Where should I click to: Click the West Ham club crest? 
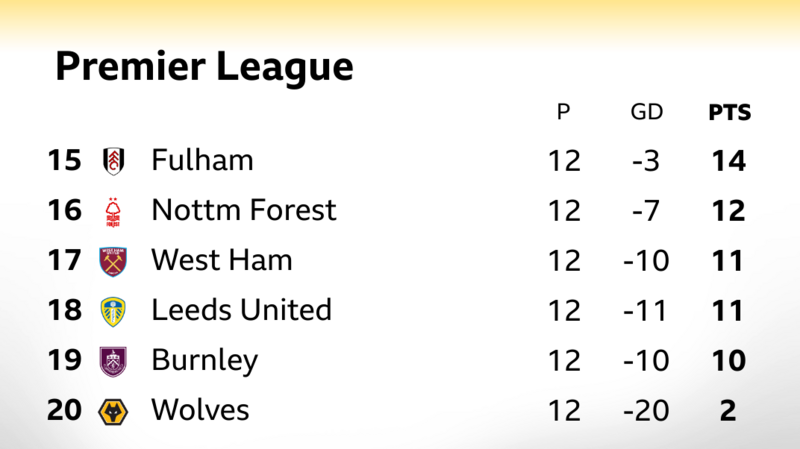pyautogui.click(x=113, y=261)
